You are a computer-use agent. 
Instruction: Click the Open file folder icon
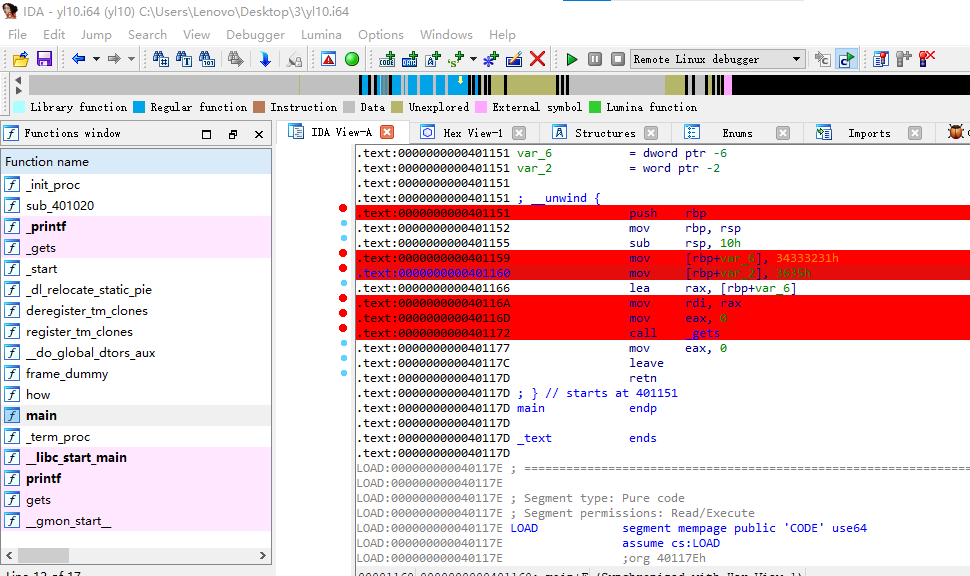pyautogui.click(x=20, y=59)
